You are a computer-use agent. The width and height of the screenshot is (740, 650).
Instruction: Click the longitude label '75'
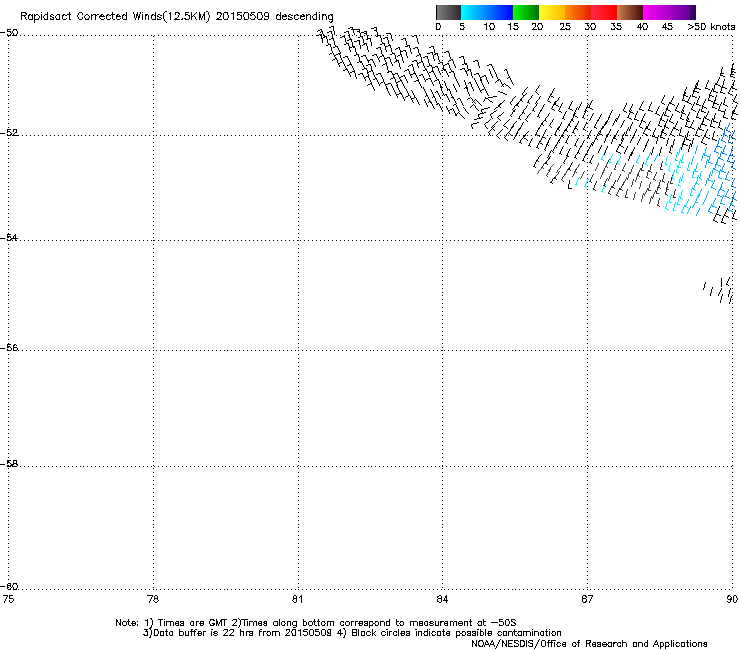pos(8,599)
